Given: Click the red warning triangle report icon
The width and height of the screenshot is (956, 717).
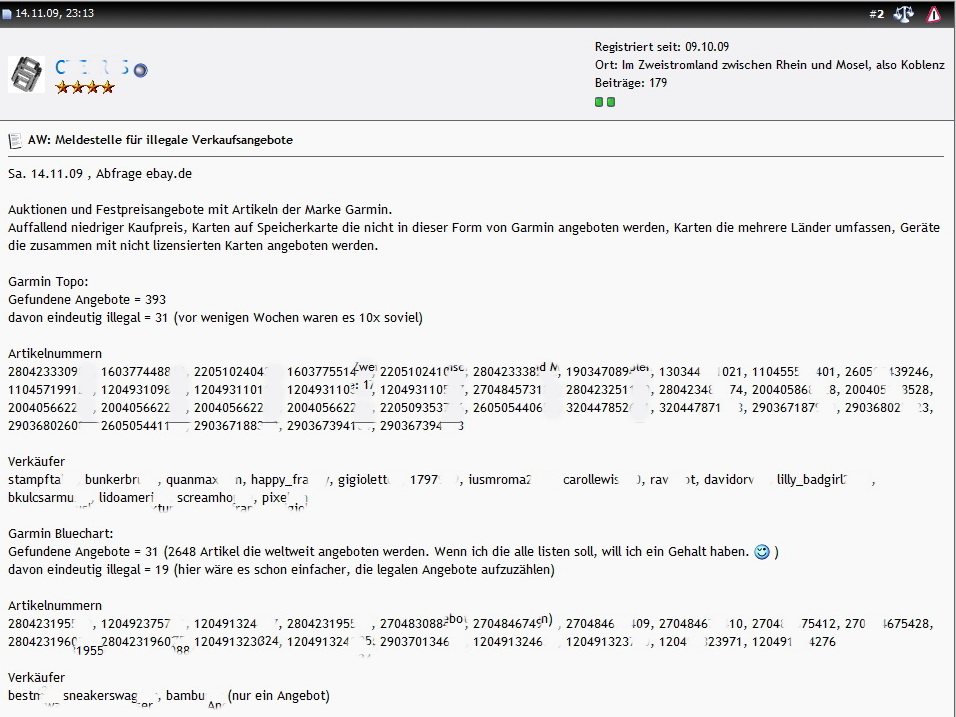Looking at the screenshot, I should click(x=934, y=14).
